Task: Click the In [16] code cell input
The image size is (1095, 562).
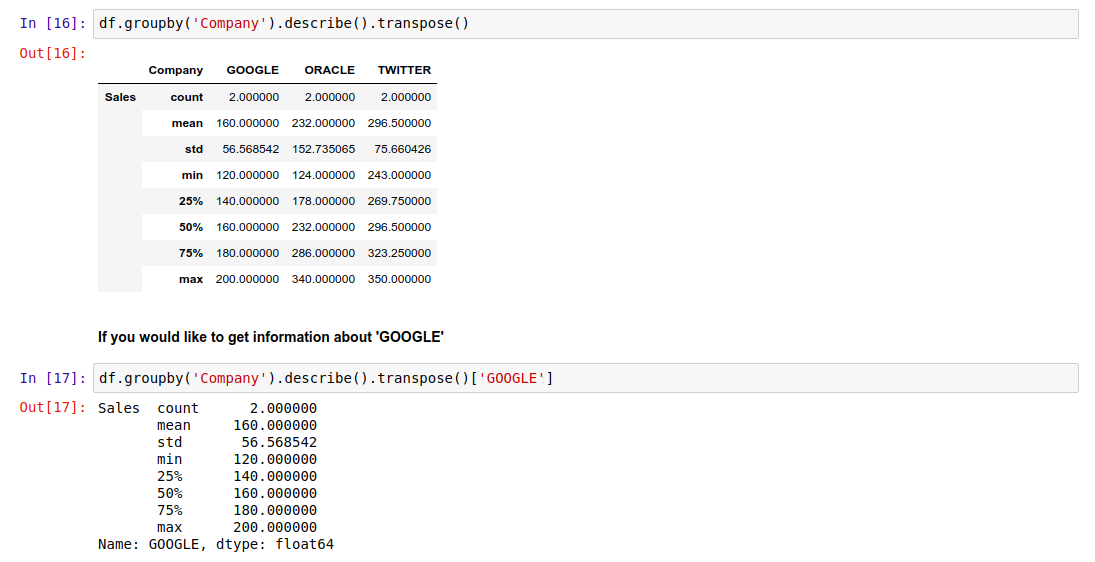Action: 585,24
